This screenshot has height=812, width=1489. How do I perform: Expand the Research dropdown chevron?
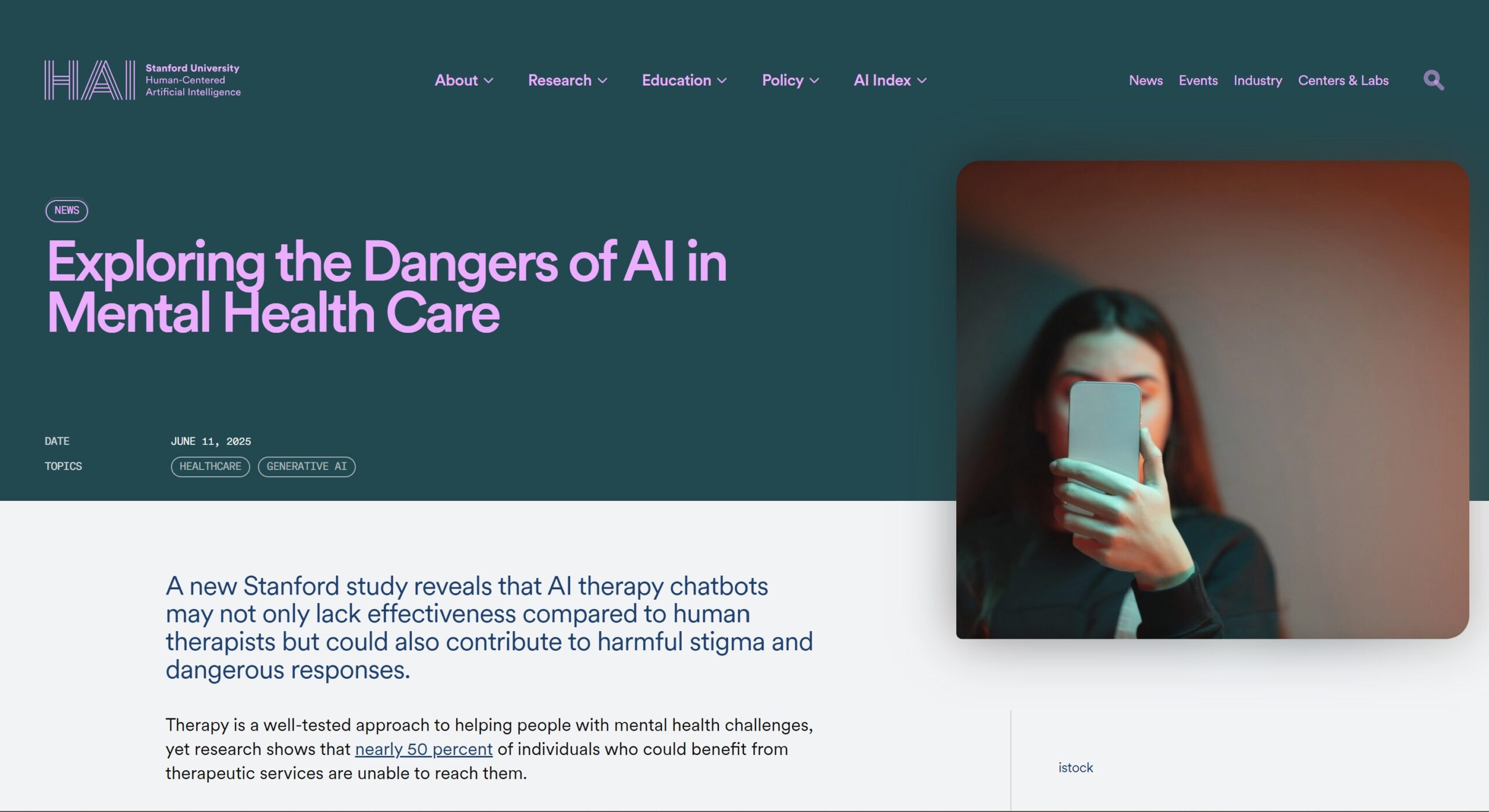(603, 81)
